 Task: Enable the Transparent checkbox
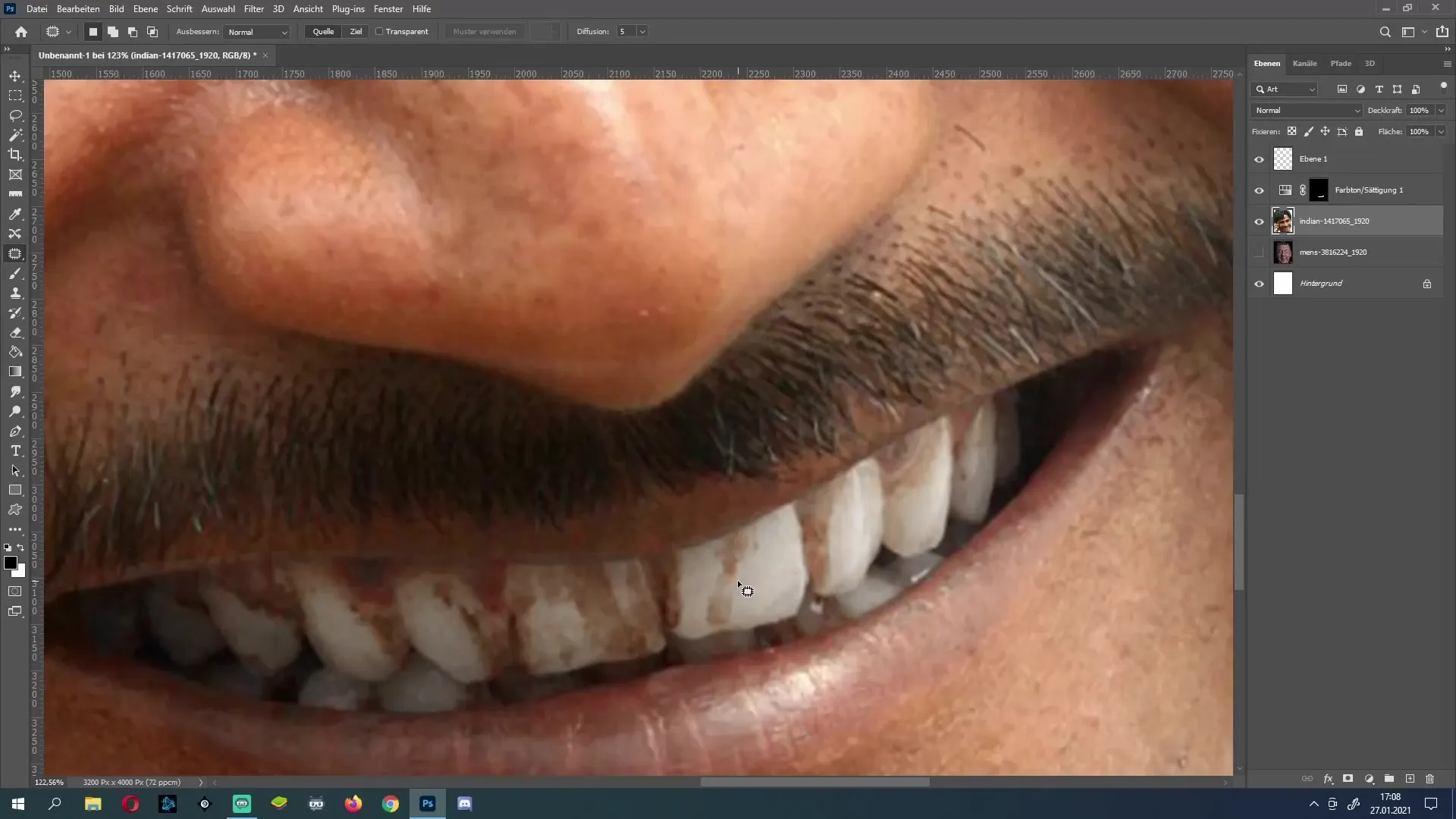click(x=379, y=31)
